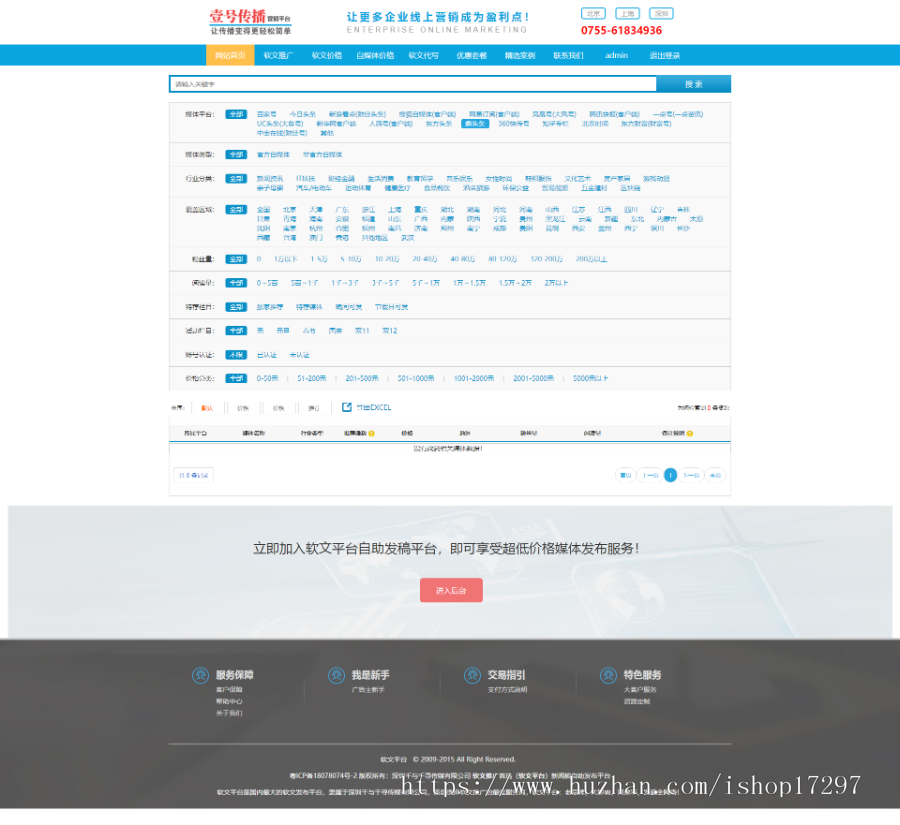Filter price by 5000元以上

(x=591, y=378)
